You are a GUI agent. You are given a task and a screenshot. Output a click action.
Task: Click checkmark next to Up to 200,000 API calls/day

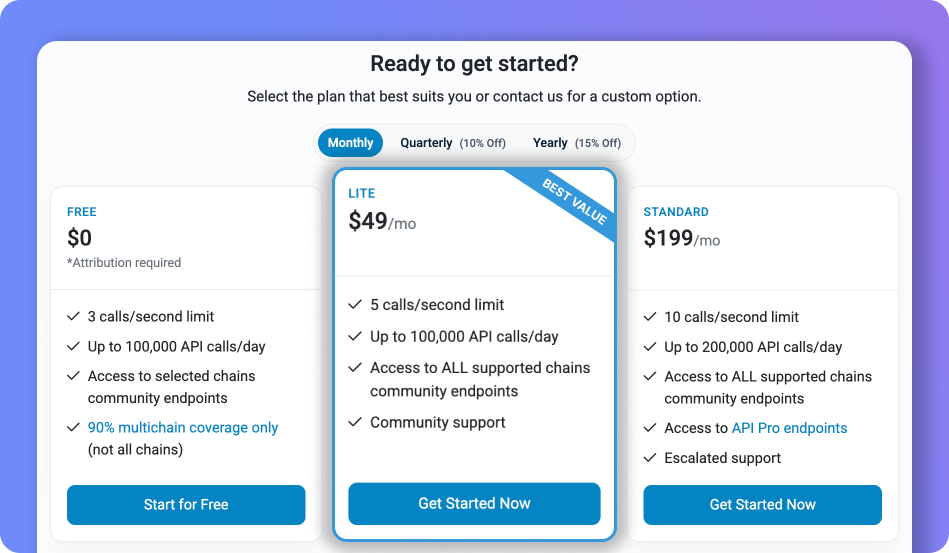pos(650,347)
